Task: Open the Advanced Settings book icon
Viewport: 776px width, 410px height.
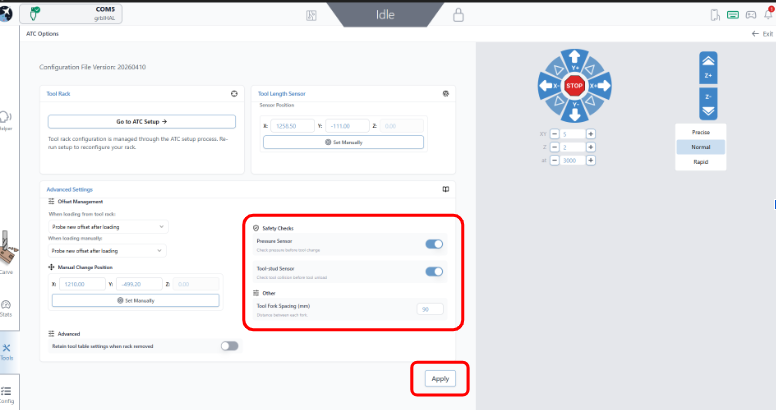Action: (x=446, y=189)
